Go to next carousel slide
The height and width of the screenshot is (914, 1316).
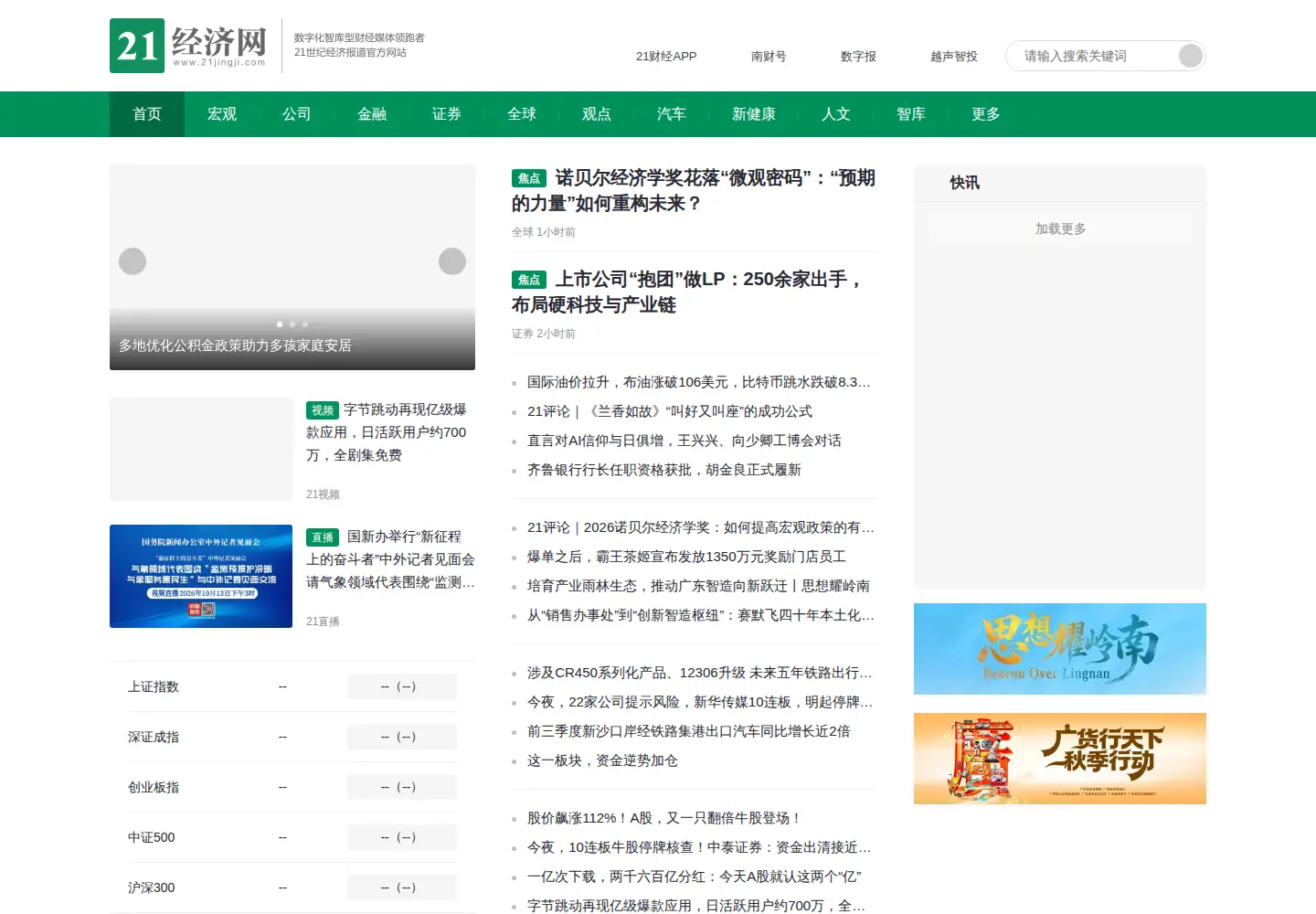click(452, 261)
